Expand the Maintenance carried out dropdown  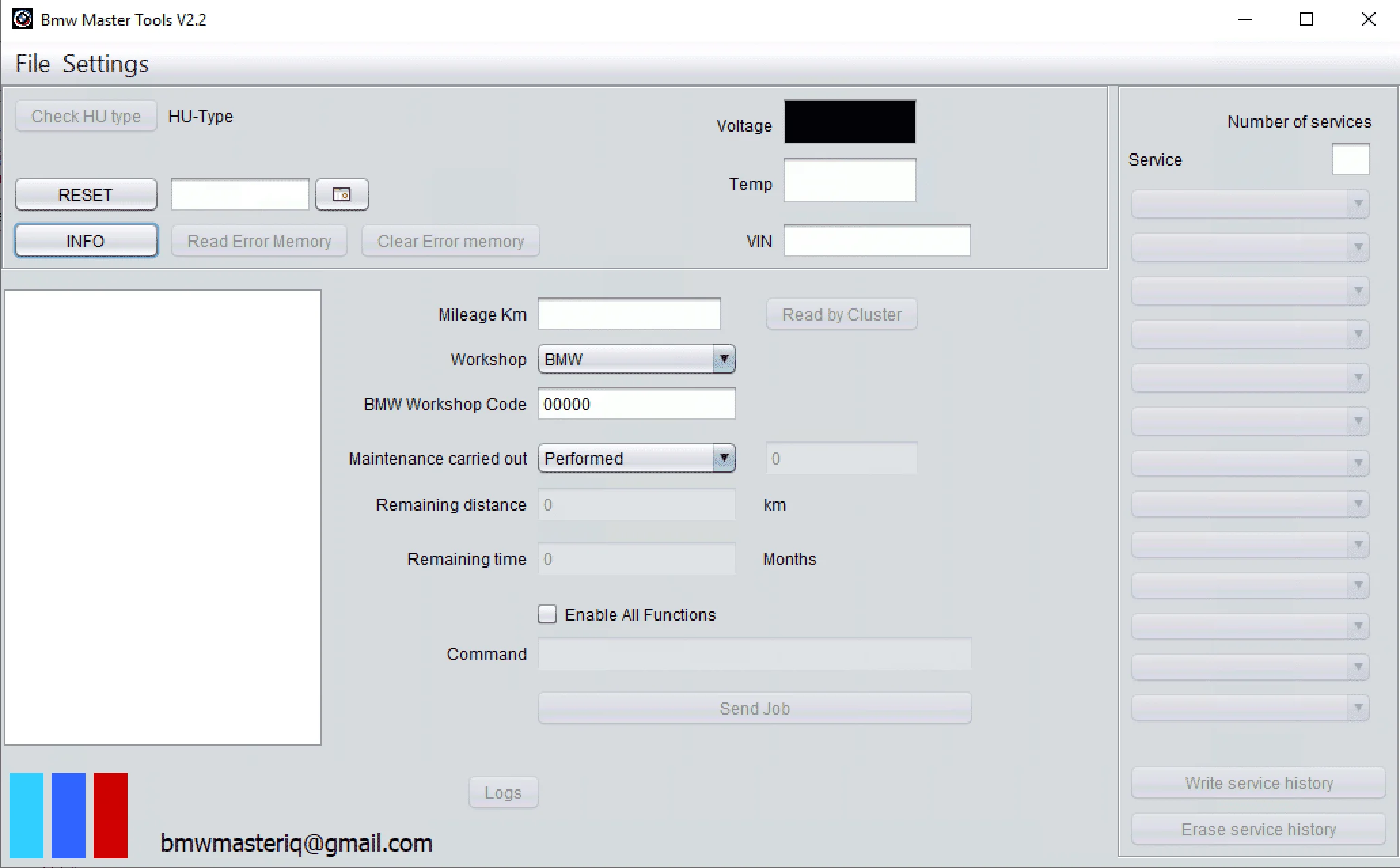pos(724,458)
